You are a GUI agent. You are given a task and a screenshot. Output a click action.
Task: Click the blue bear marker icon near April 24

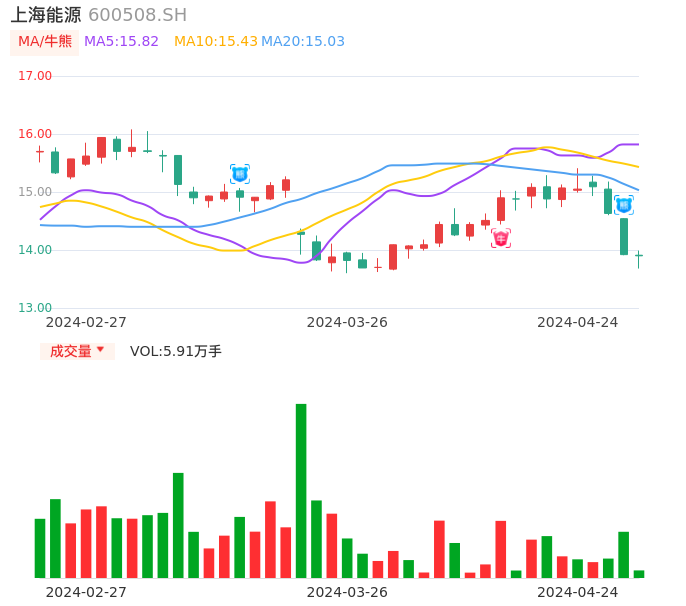(x=624, y=205)
